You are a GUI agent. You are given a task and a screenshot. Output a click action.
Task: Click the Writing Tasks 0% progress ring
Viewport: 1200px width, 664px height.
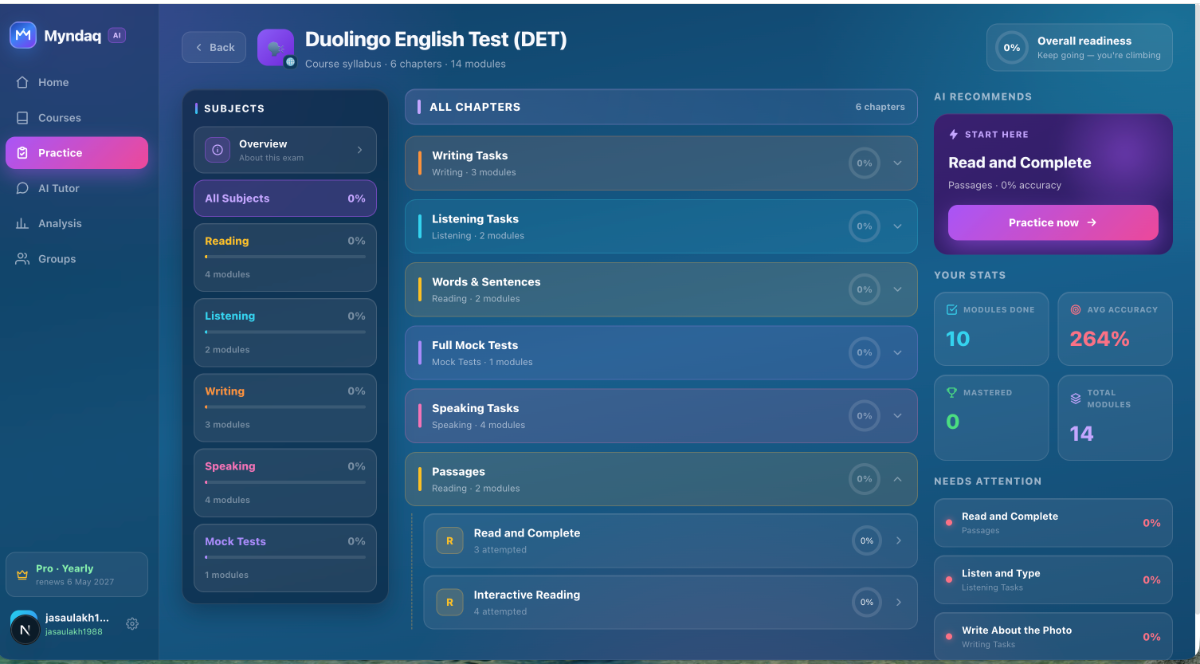(x=864, y=163)
